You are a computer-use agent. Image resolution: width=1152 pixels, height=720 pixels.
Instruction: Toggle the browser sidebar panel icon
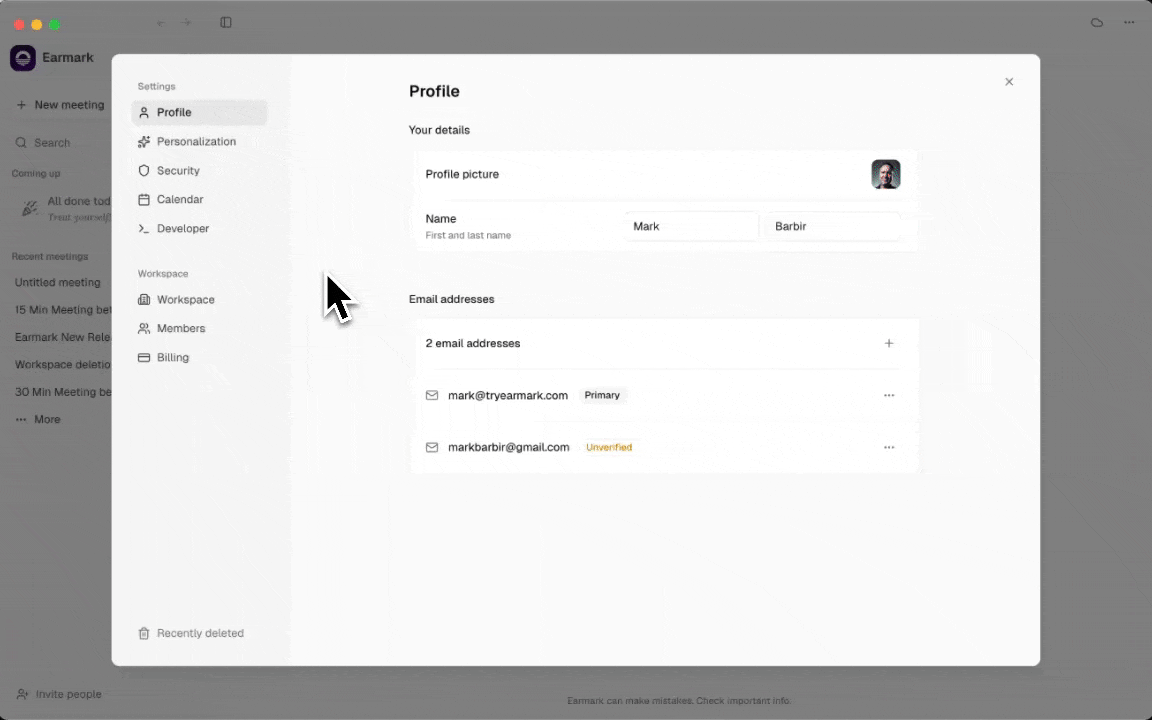pyautogui.click(x=226, y=22)
